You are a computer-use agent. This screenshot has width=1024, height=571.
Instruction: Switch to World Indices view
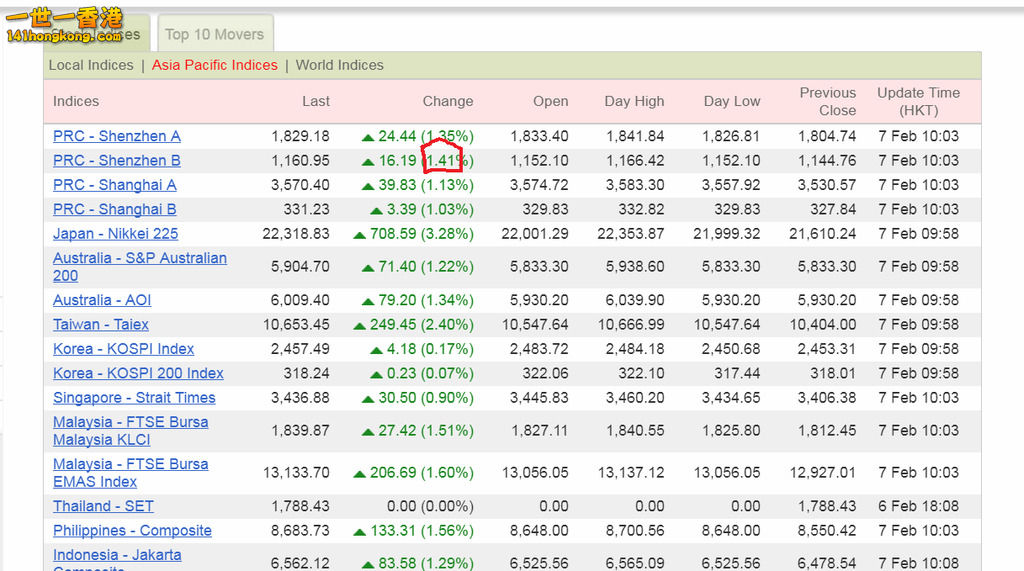coord(340,65)
